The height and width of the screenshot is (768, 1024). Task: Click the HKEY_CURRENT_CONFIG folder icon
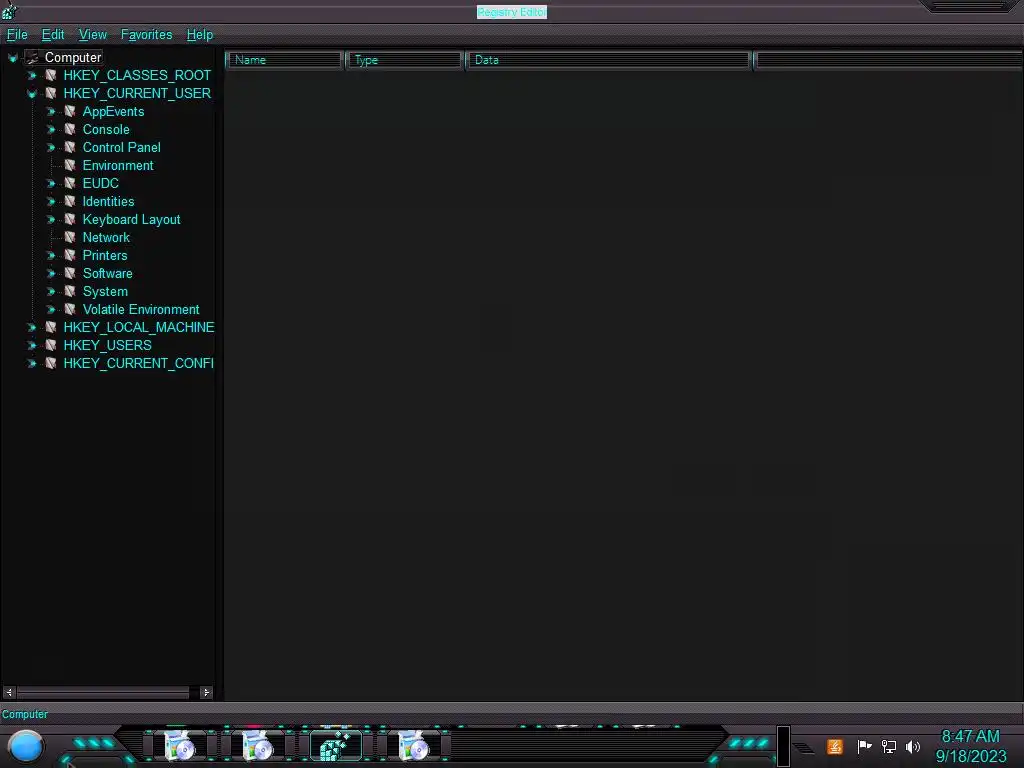click(x=51, y=362)
